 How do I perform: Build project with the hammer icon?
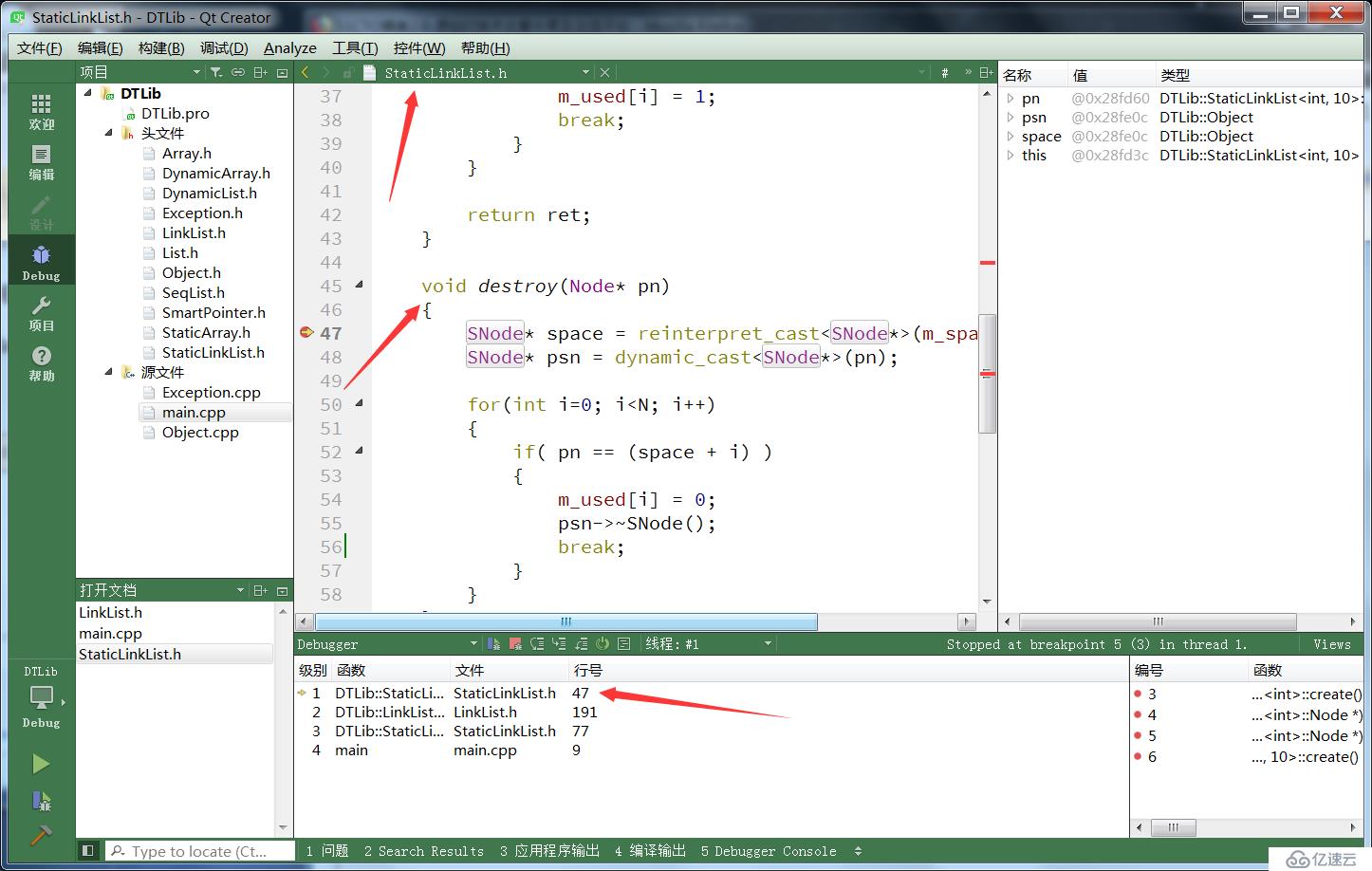(x=41, y=835)
